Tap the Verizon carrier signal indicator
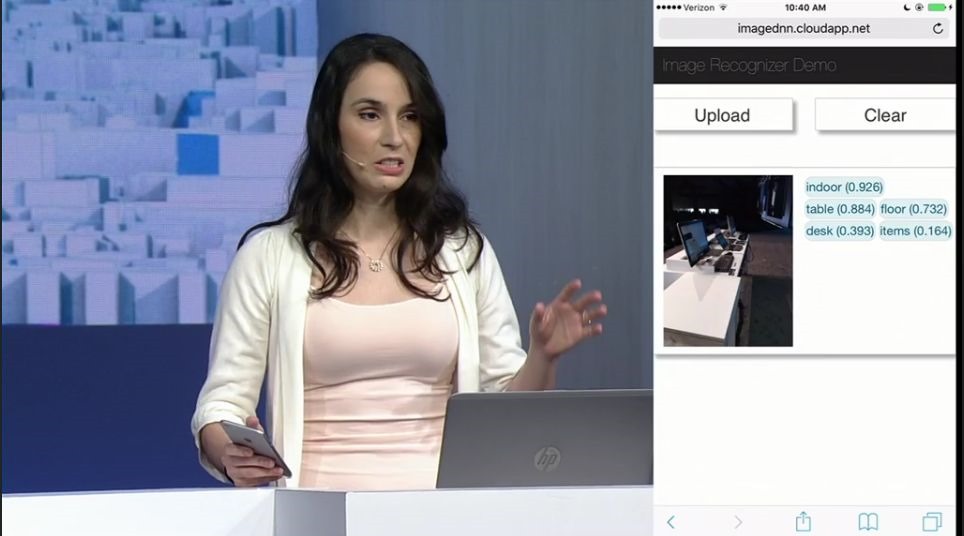The image size is (964, 536). [685, 7]
